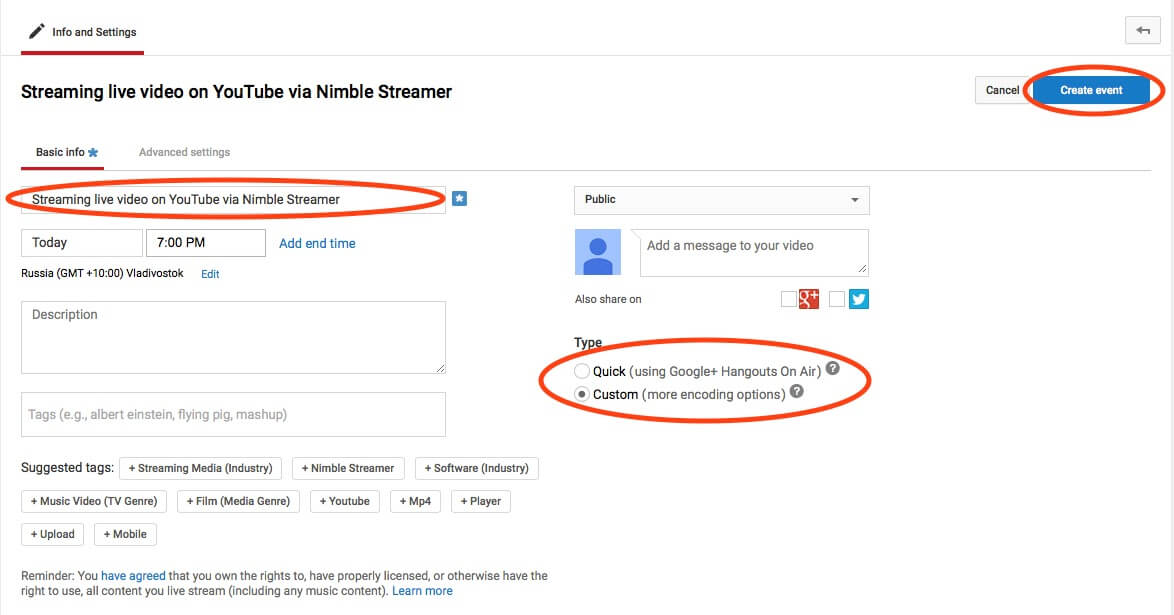Screen dimensions: 1174x615
Task: Open the Info and Settings tab
Action: 82,32
